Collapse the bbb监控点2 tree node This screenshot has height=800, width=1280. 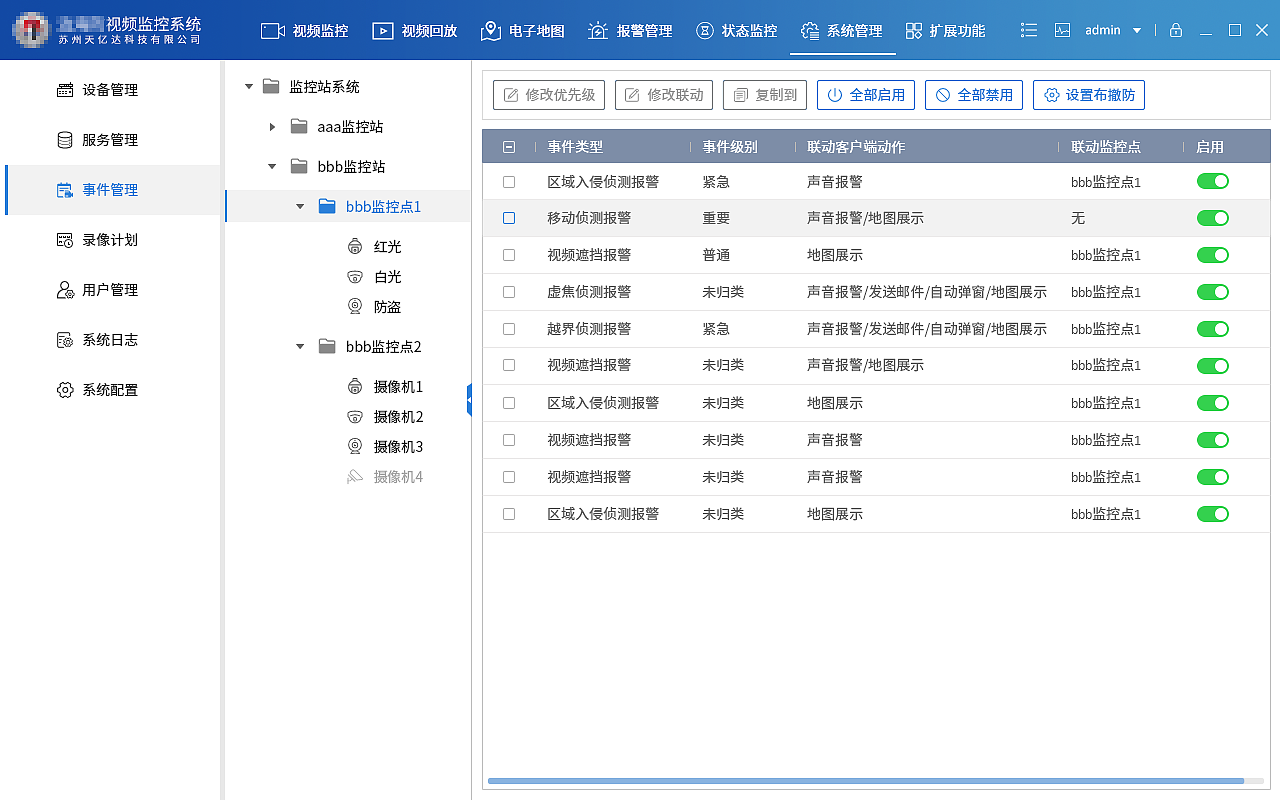coord(298,346)
